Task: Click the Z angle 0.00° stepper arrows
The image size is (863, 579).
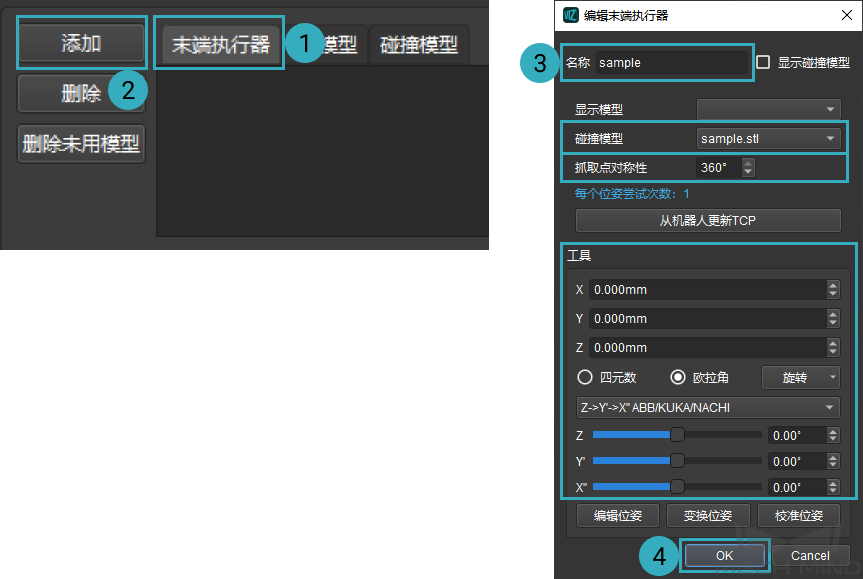Action: pos(833,435)
